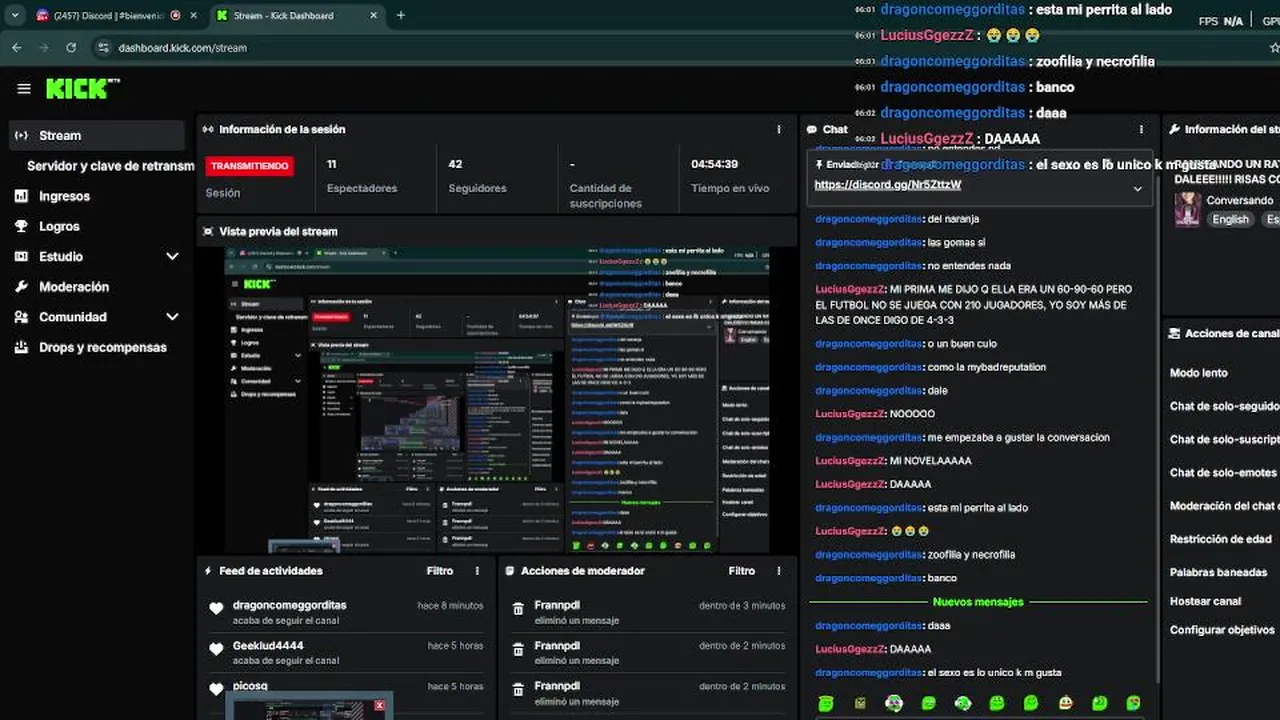Close the small floating preview thumbnail
This screenshot has height=720, width=1280.
379,705
